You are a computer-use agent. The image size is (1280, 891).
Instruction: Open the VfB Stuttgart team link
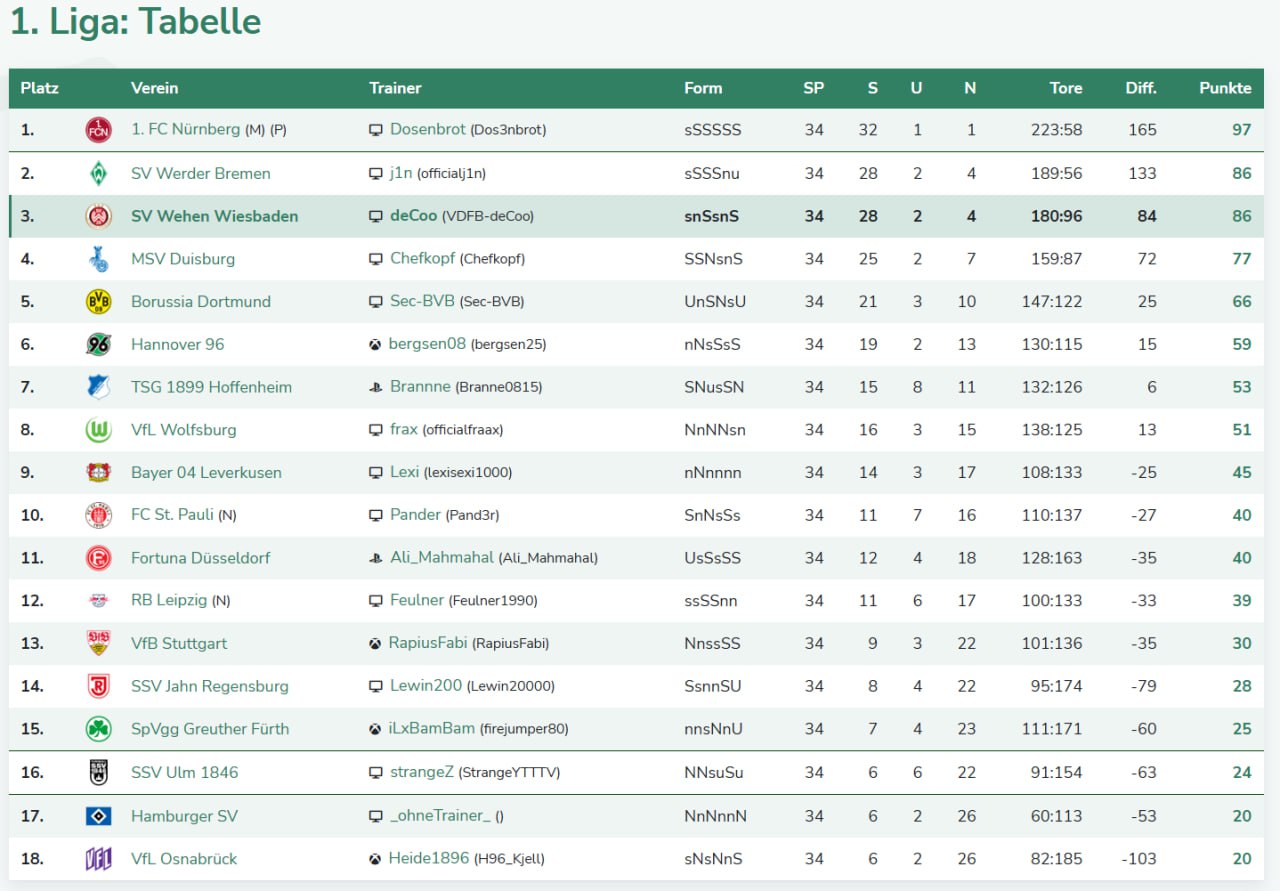179,643
